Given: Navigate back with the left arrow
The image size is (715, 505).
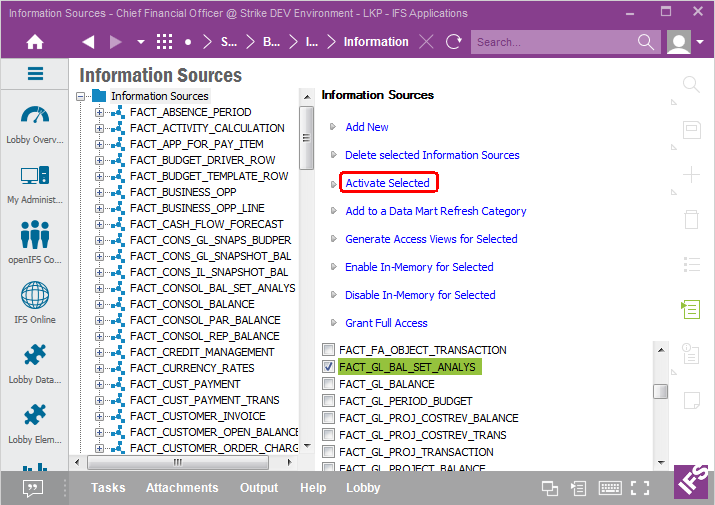Looking at the screenshot, I should 88,42.
